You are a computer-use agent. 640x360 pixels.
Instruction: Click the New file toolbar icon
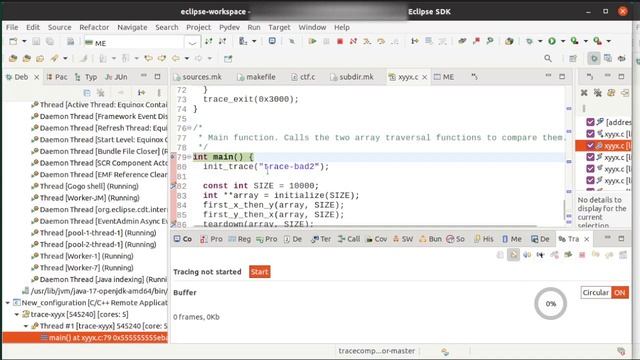point(13,41)
